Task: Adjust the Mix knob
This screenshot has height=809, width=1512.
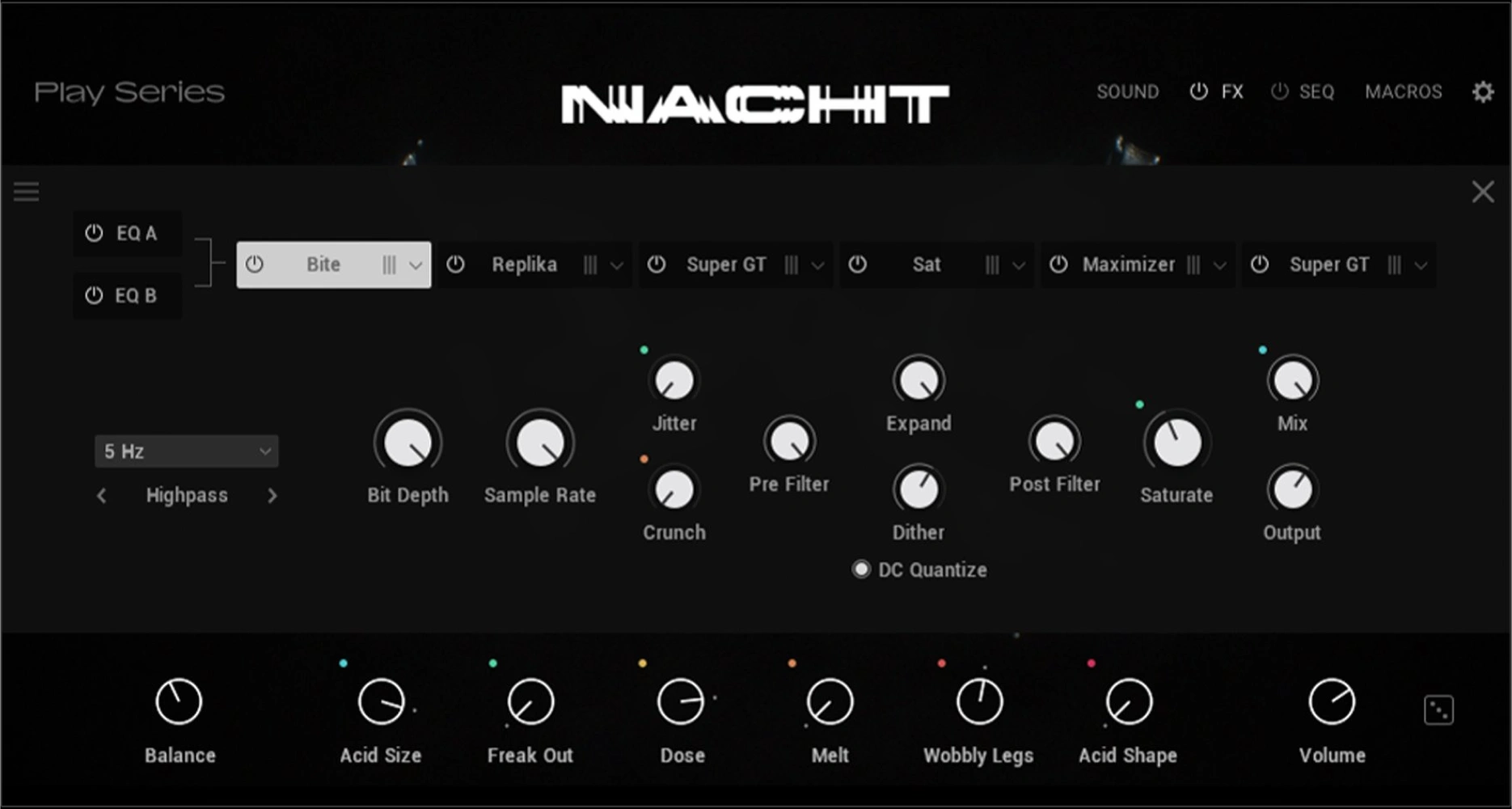Action: pos(1292,378)
